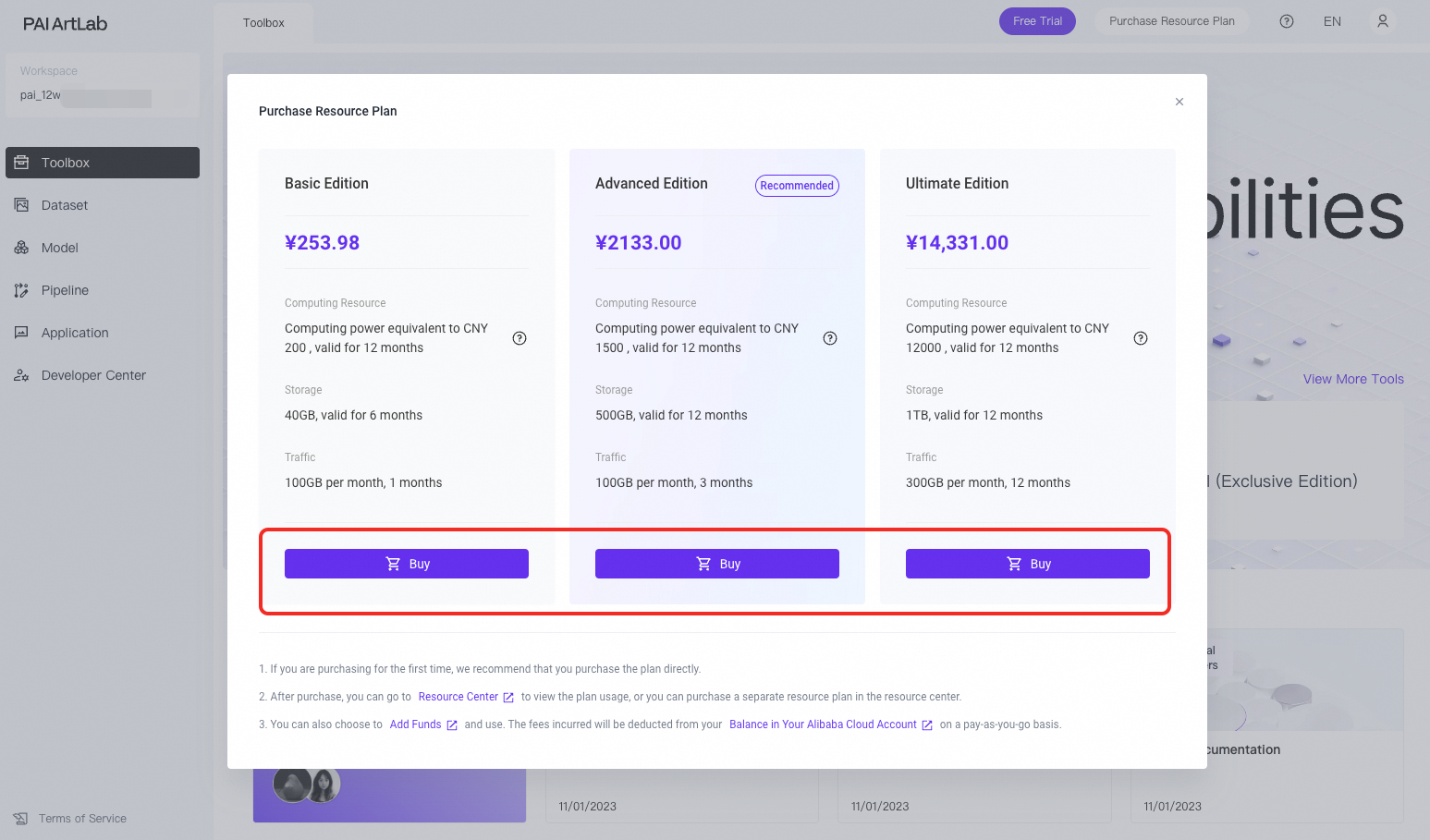Open Balance in Your Alibaba Cloud Account

click(x=822, y=724)
